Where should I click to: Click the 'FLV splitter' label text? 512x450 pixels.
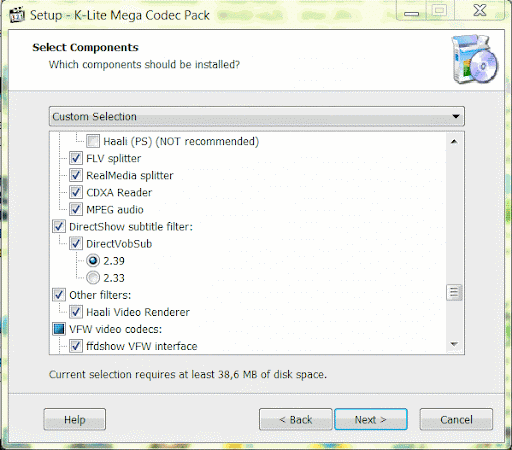tap(114, 159)
